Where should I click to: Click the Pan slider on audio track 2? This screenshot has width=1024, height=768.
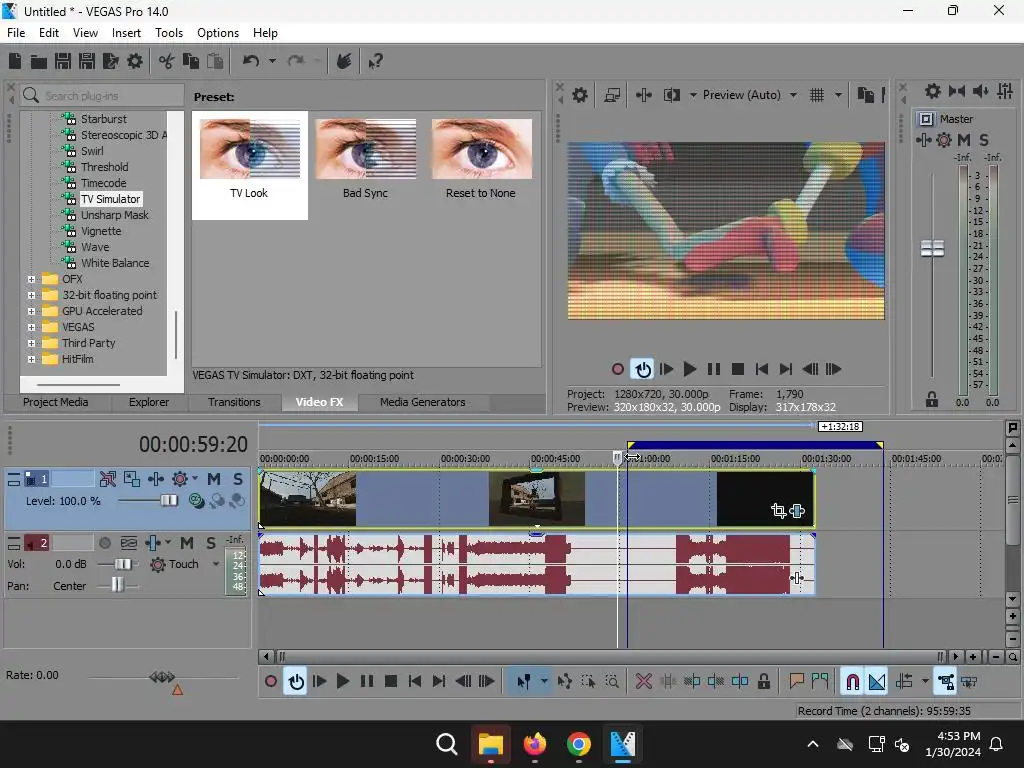117,585
